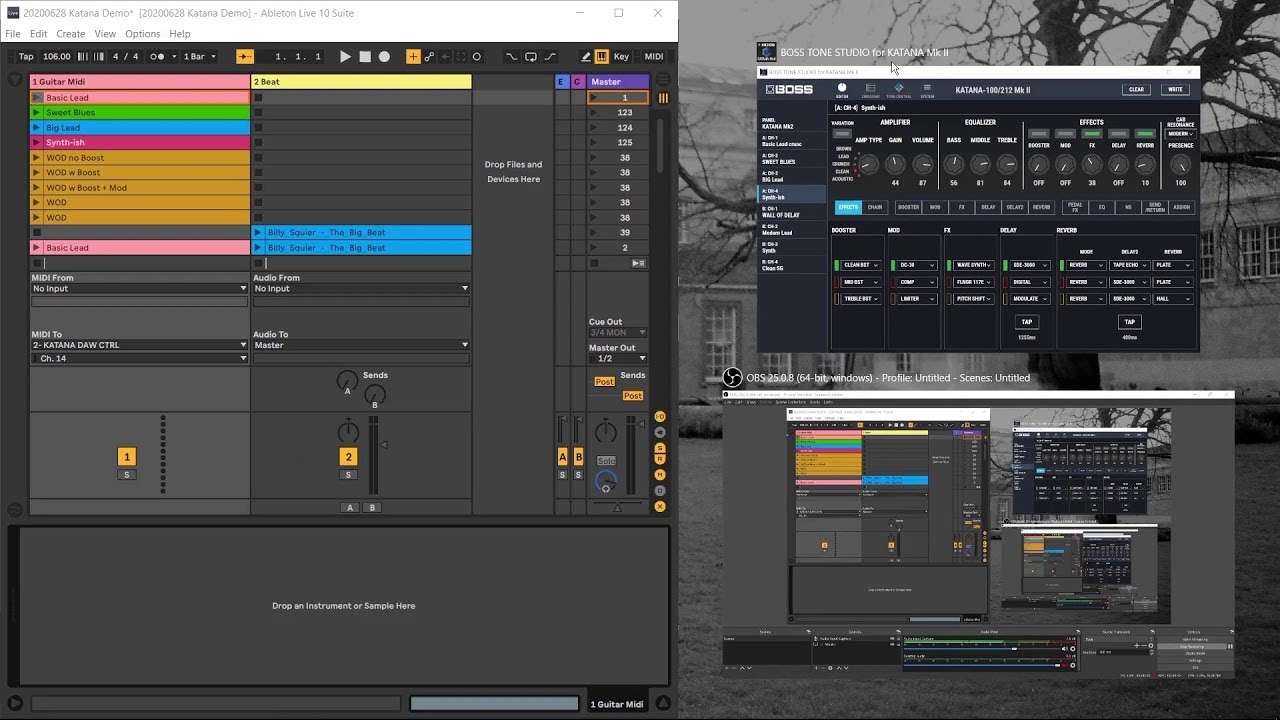Toggle the upper Post send button

(604, 381)
